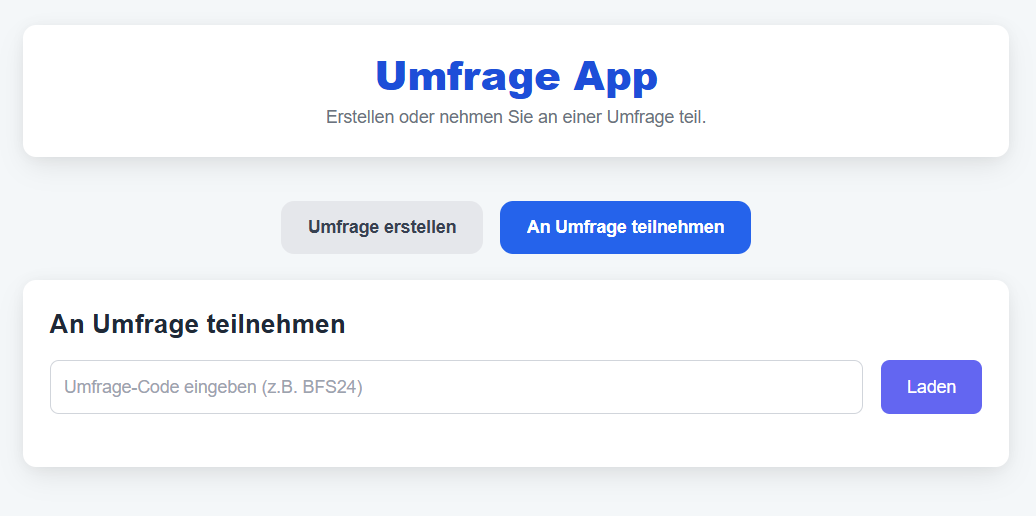Click the gray Umfrage erstellen button
The image size is (1036, 516).
click(x=382, y=227)
